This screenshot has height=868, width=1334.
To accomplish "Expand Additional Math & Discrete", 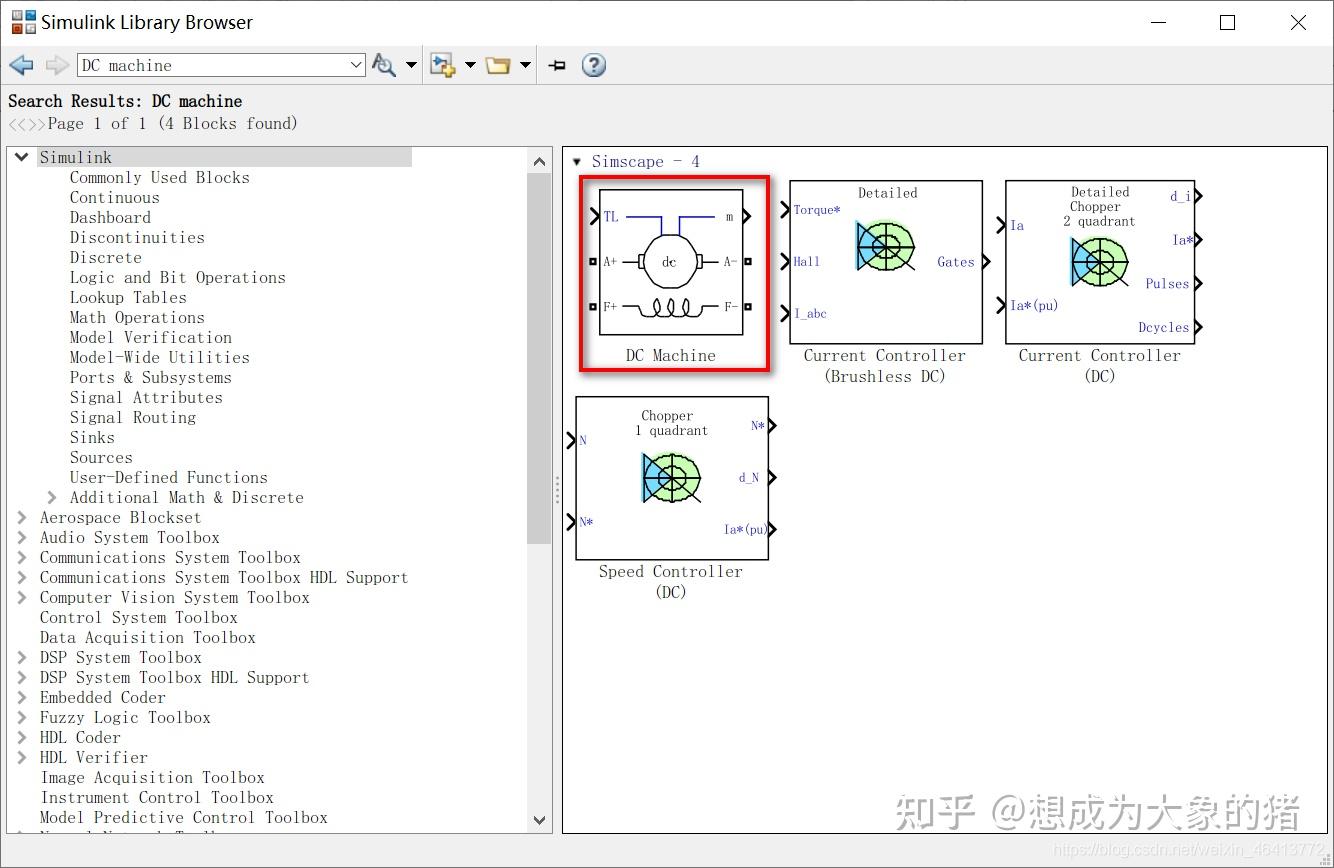I will 52,497.
